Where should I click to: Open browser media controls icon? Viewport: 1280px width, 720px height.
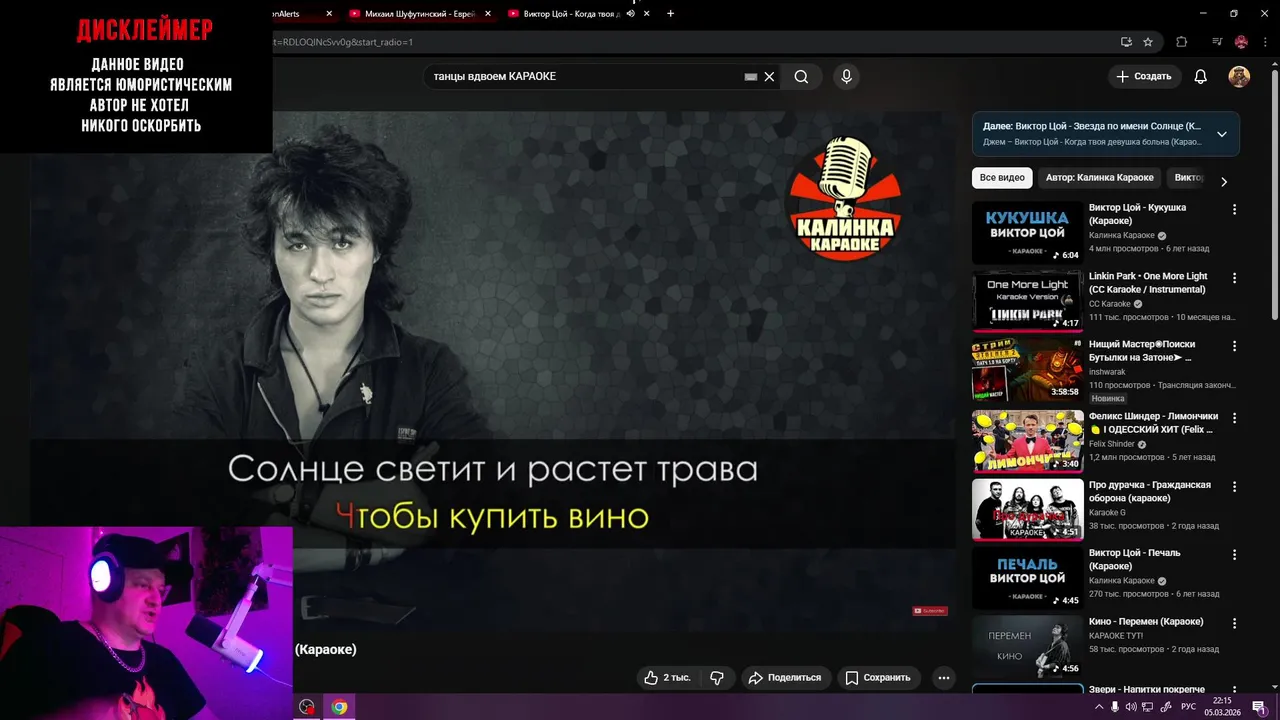[x=1217, y=42]
